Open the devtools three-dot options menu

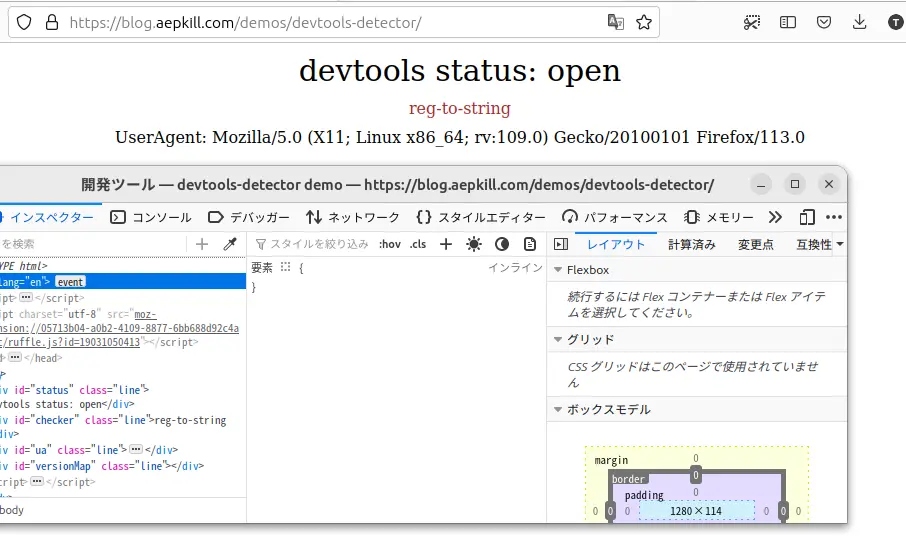pos(833,217)
